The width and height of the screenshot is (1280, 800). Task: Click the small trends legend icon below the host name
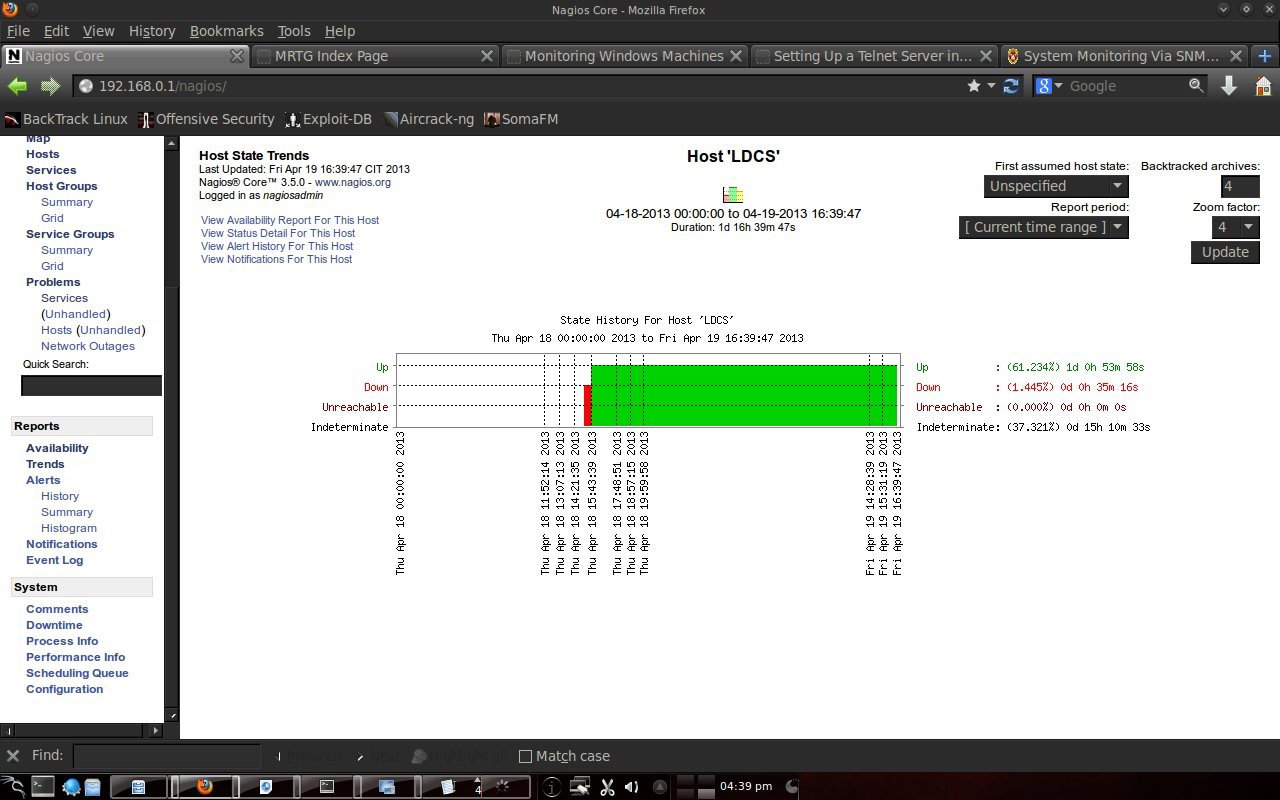733,194
